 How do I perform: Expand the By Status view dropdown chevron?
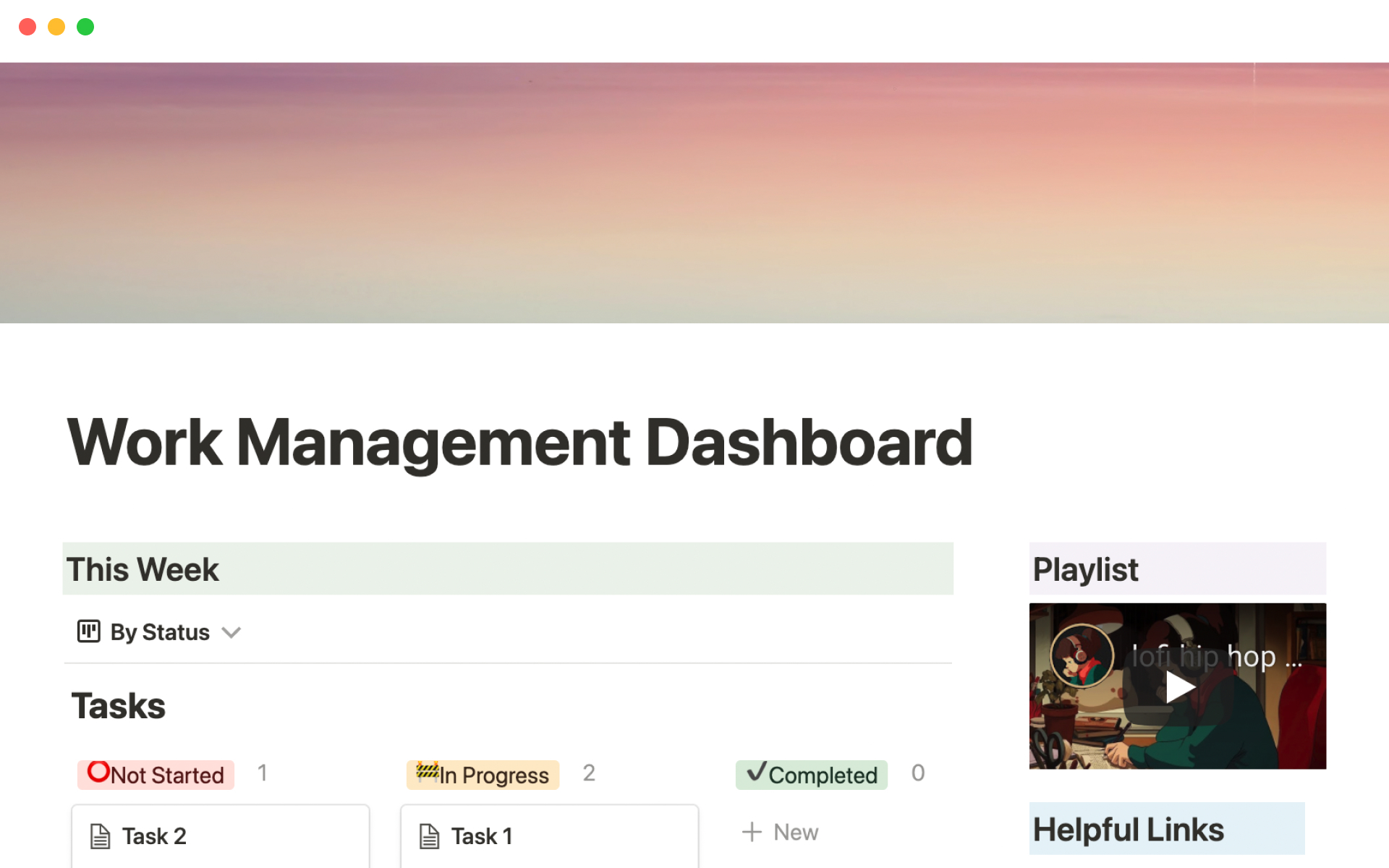[x=231, y=633]
